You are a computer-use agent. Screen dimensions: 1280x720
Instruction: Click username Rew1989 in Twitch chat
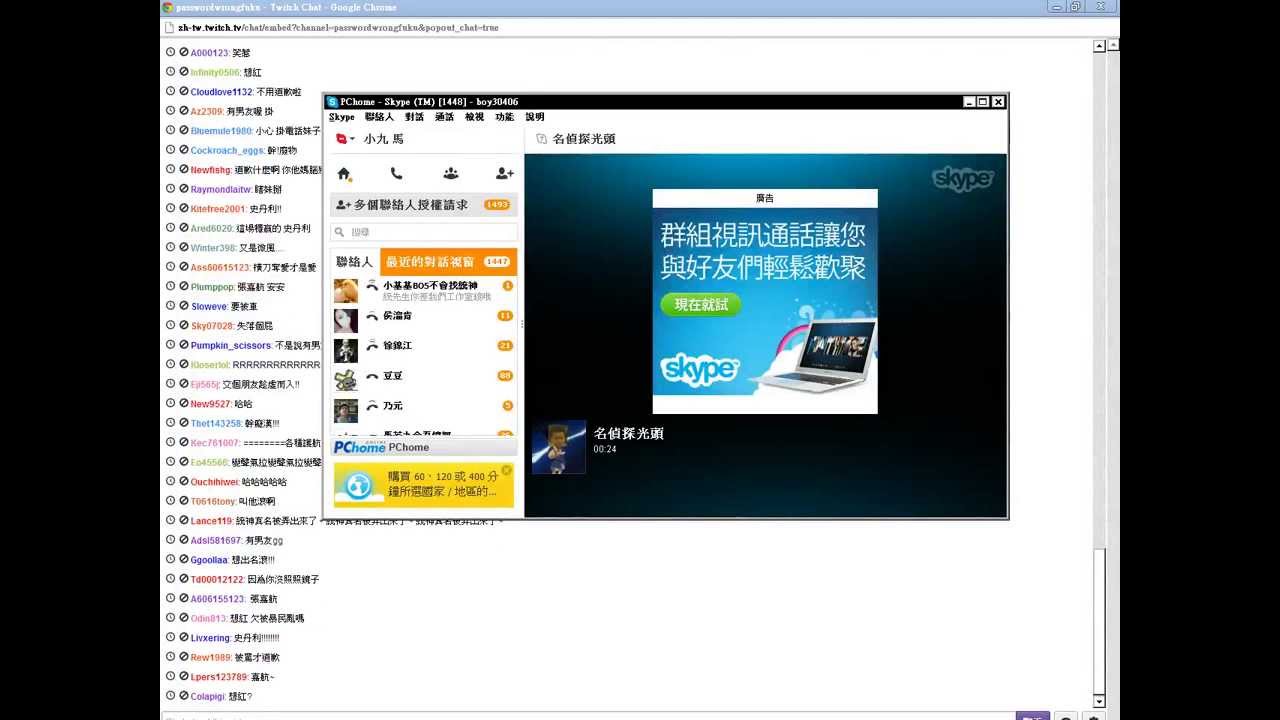click(x=211, y=658)
